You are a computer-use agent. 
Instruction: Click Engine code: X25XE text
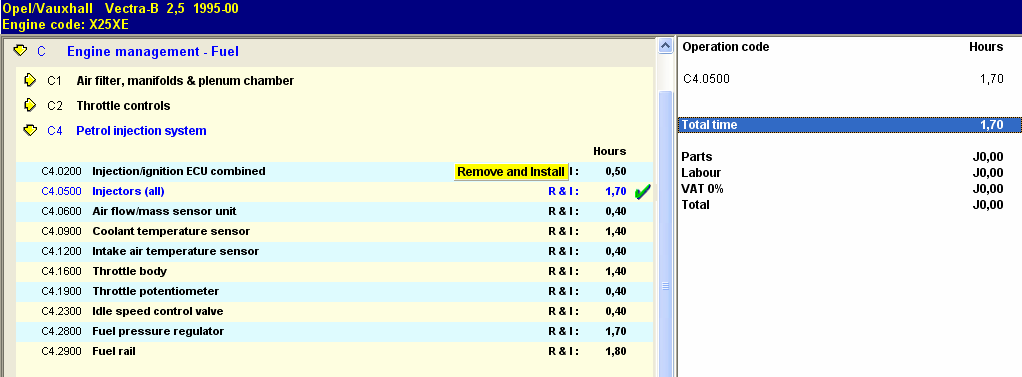pyautogui.click(x=66, y=25)
